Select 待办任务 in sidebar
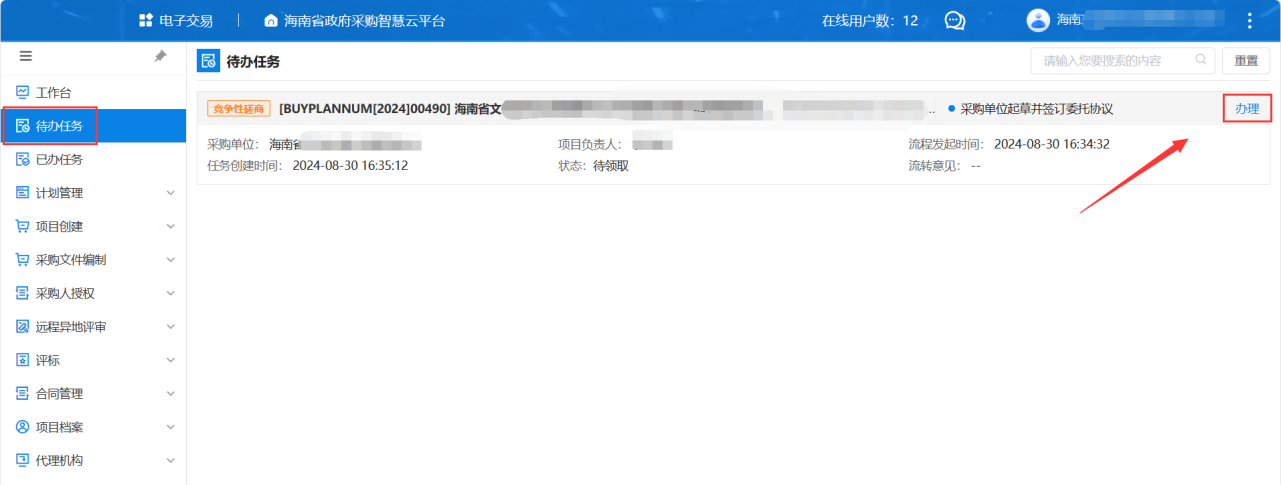This screenshot has height=485, width=1281. (93, 126)
